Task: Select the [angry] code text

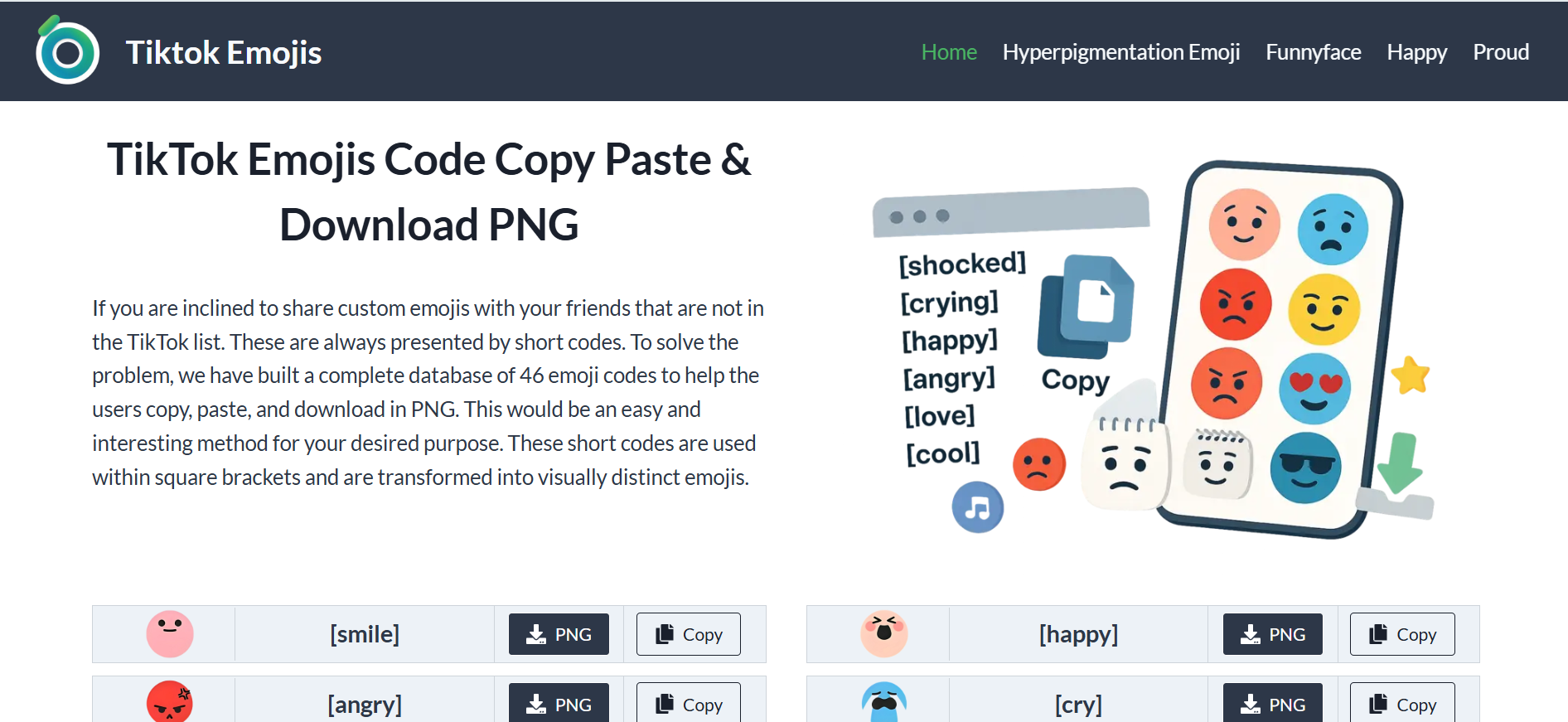Action: tap(365, 705)
